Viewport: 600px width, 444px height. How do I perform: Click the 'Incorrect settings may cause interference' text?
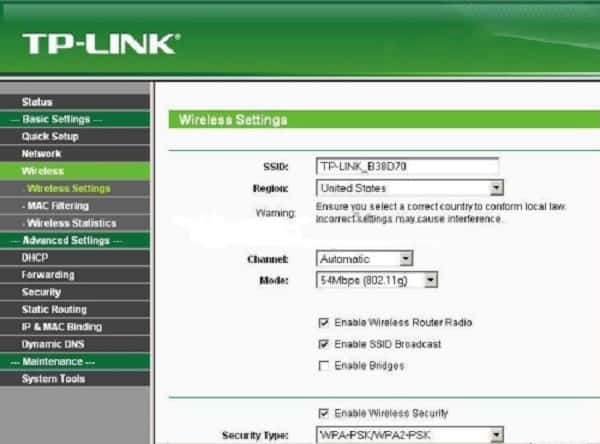(409, 219)
